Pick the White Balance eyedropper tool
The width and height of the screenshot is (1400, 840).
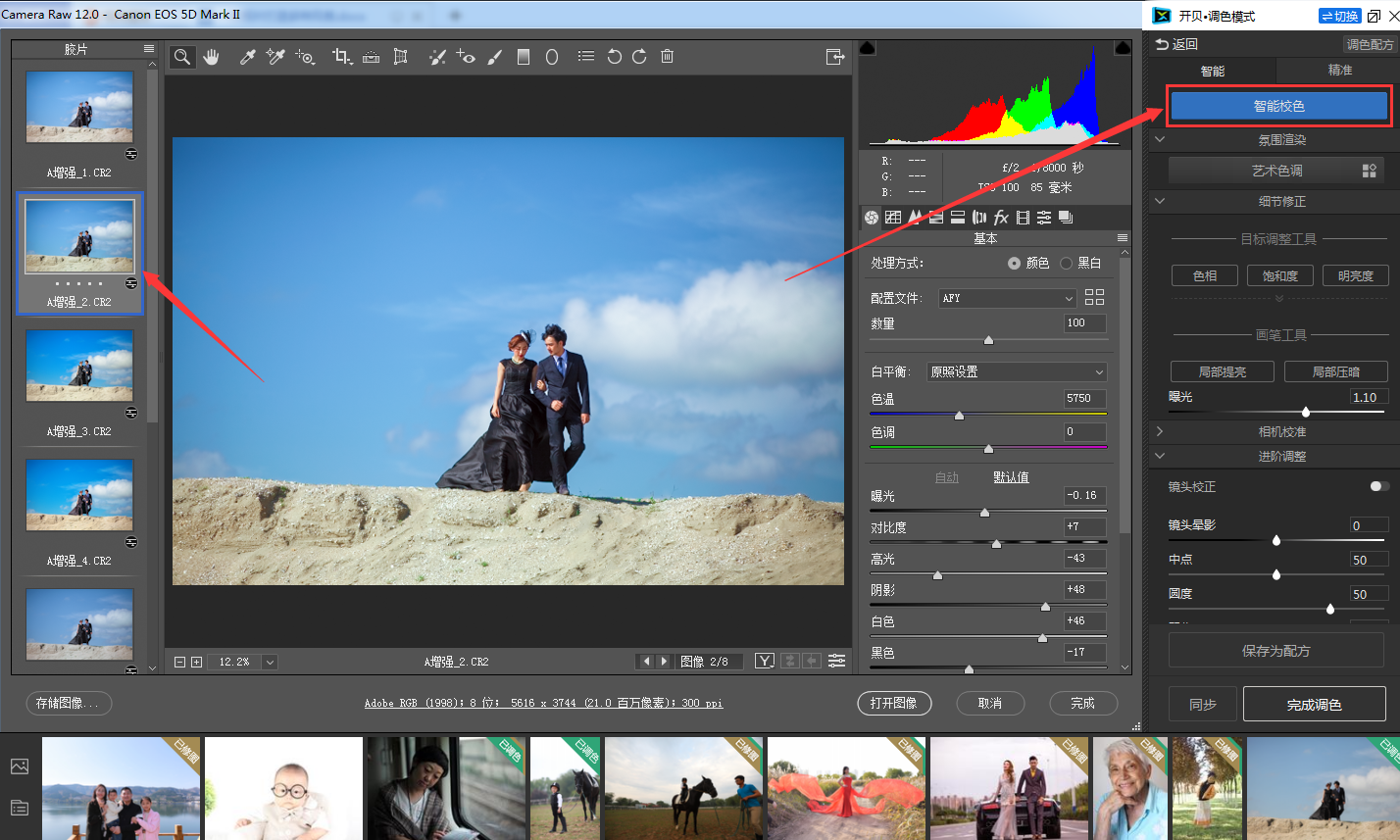[x=248, y=57]
